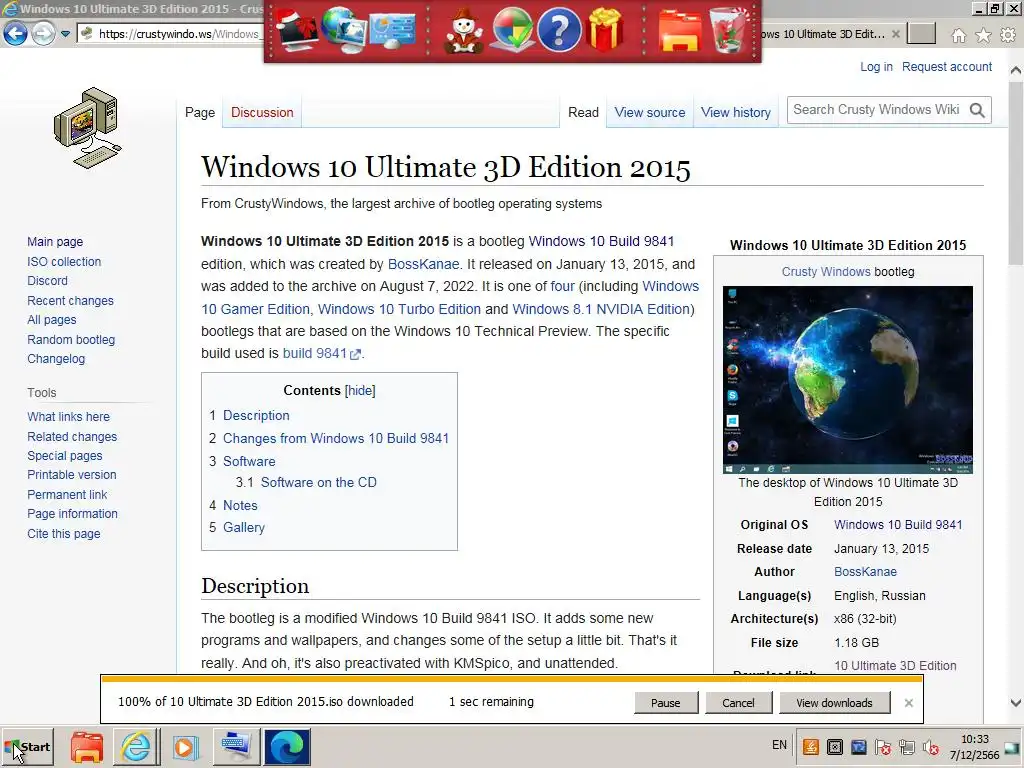The image size is (1024, 768).
Task: Click the Internet Explorer taskbar icon
Action: 136,746
